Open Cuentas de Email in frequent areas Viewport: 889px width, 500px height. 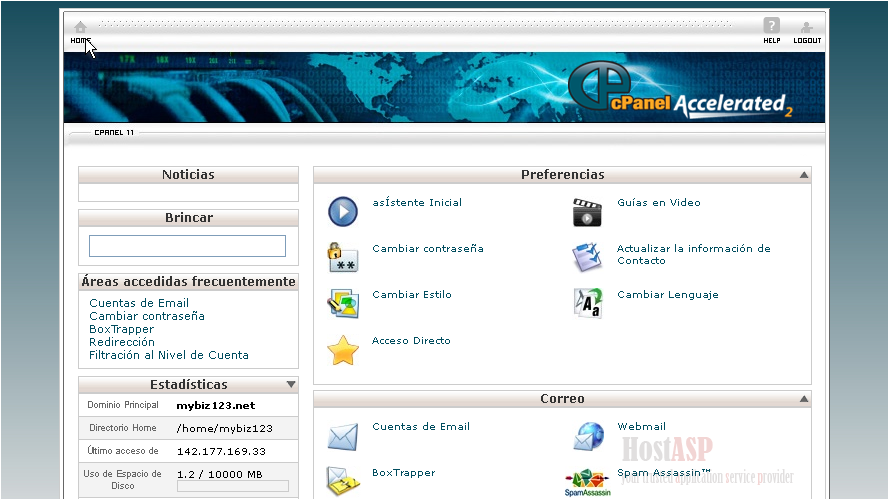[139, 303]
